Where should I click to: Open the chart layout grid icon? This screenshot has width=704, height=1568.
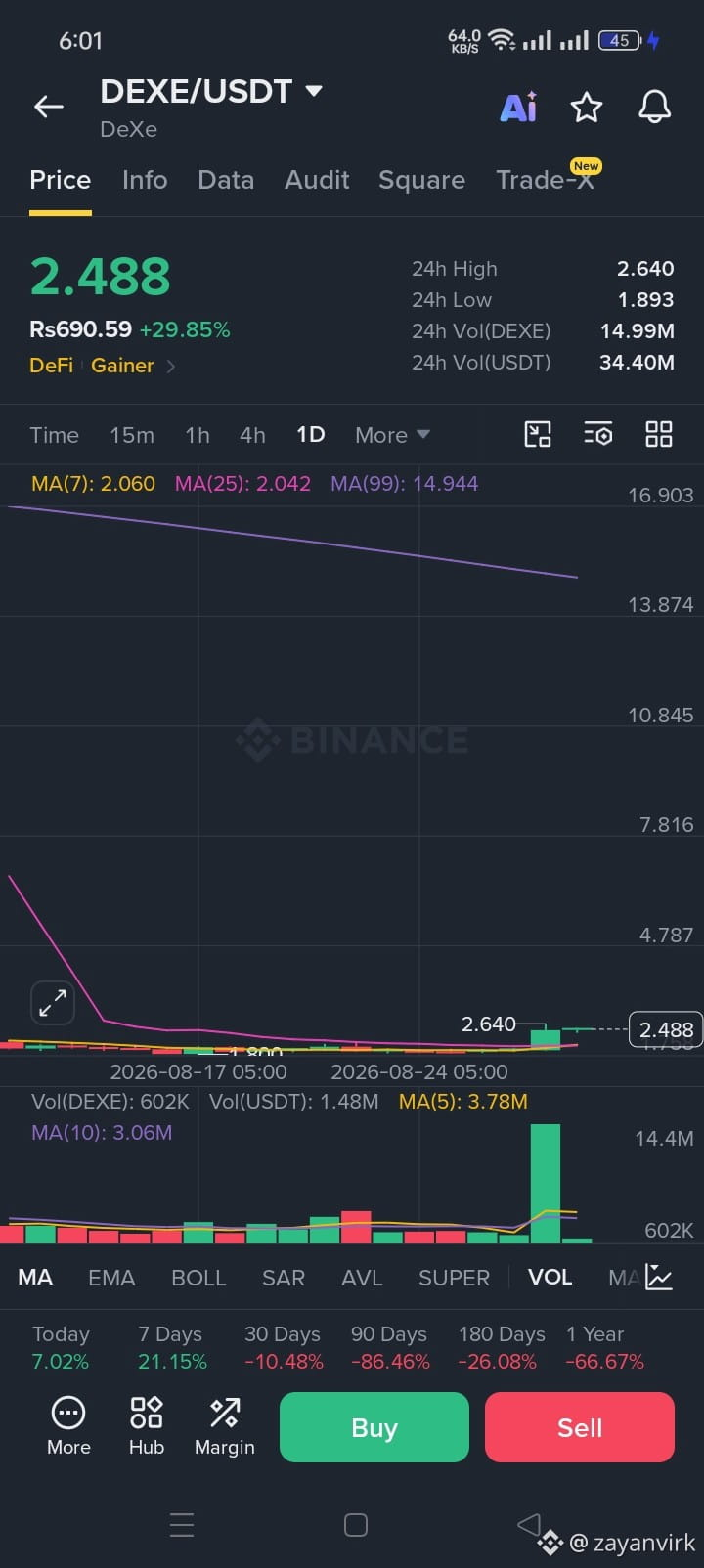[659, 434]
